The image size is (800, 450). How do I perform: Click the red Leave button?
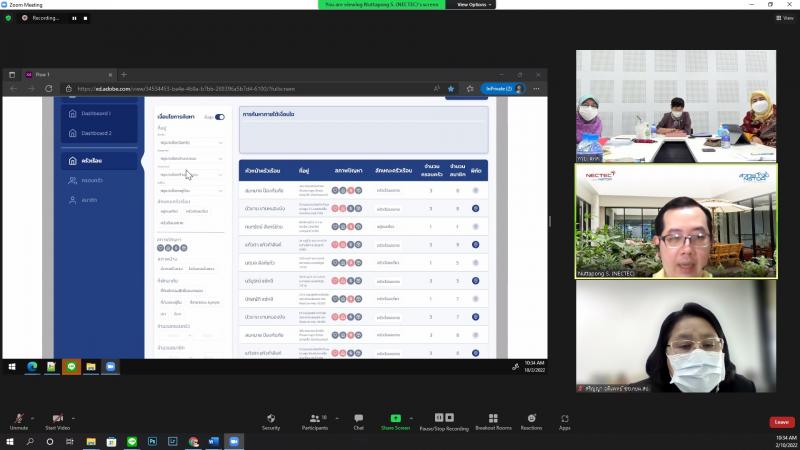[782, 422]
